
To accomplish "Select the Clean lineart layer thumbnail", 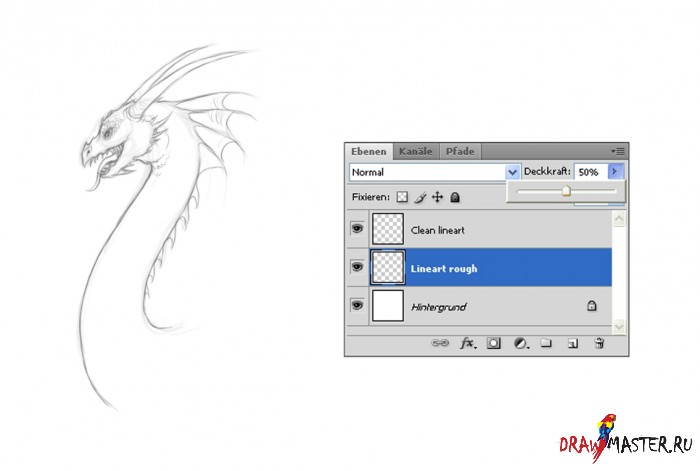I will (388, 229).
